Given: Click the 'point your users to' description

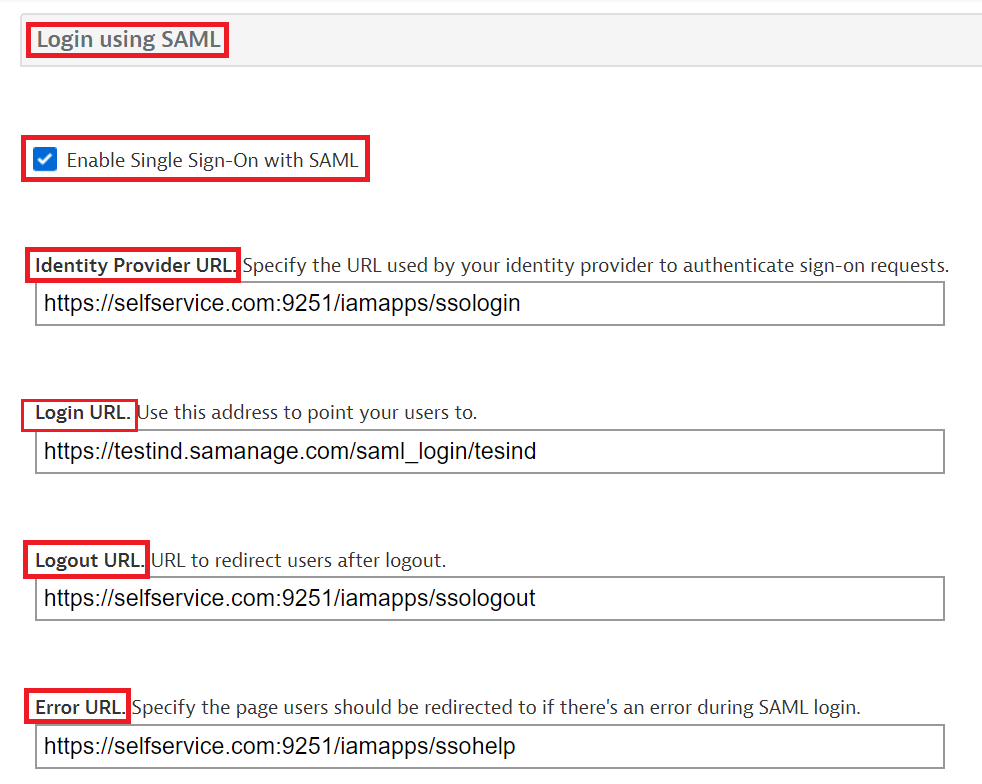Looking at the screenshot, I should [x=400, y=412].
